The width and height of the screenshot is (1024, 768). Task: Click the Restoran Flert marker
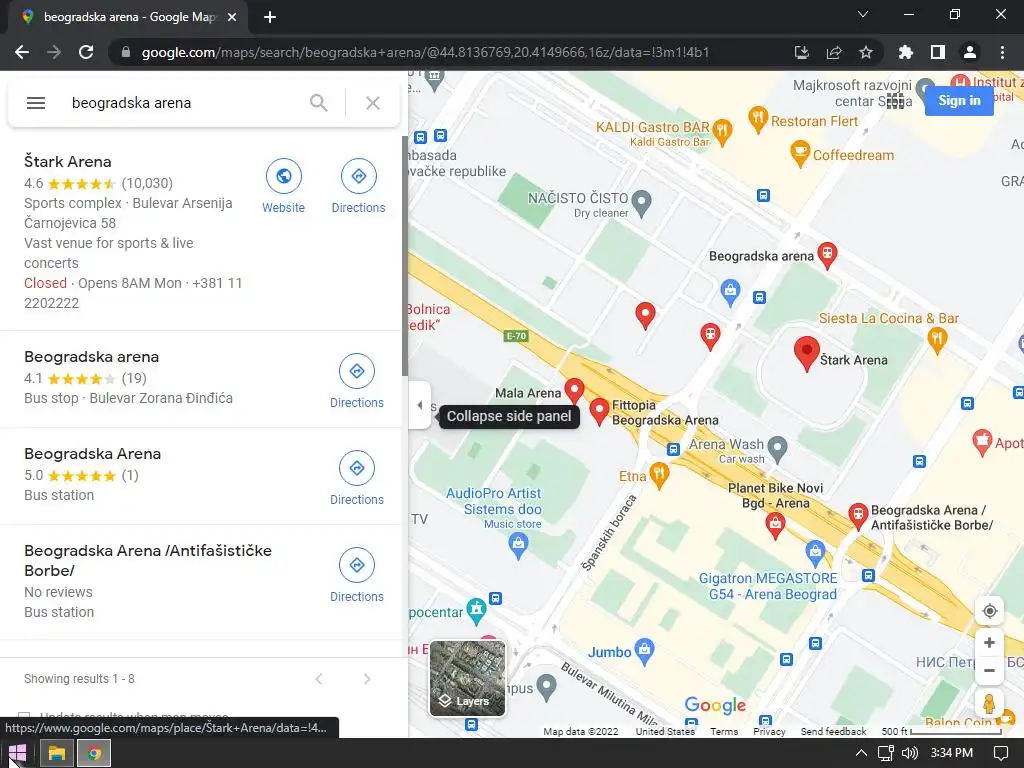tap(758, 120)
